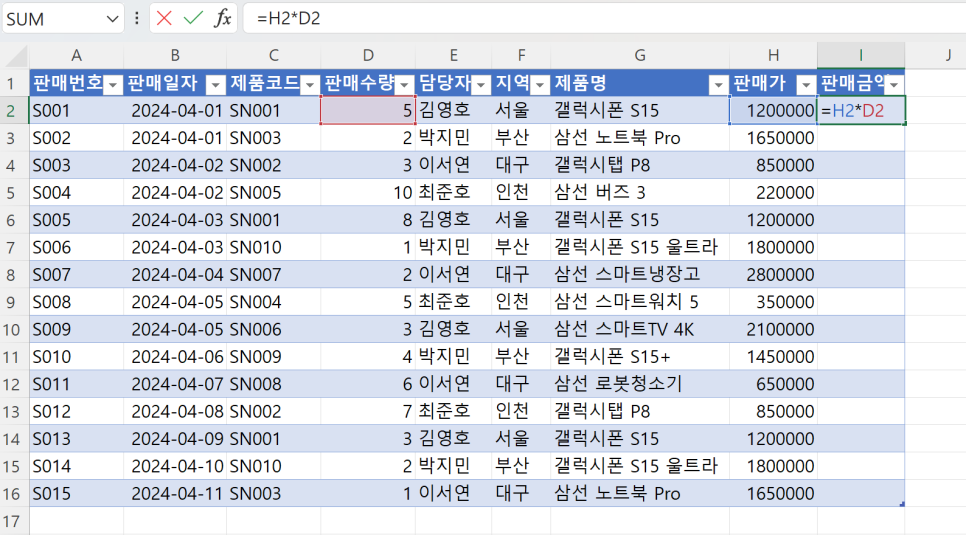Click cell containing S001
The width and height of the screenshot is (966, 535).
click(x=76, y=110)
